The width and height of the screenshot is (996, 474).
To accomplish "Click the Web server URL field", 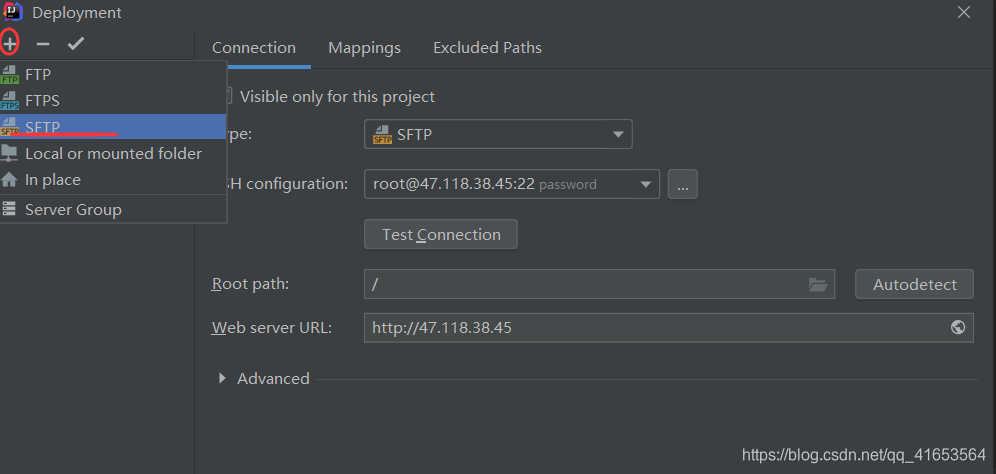I will 668,328.
